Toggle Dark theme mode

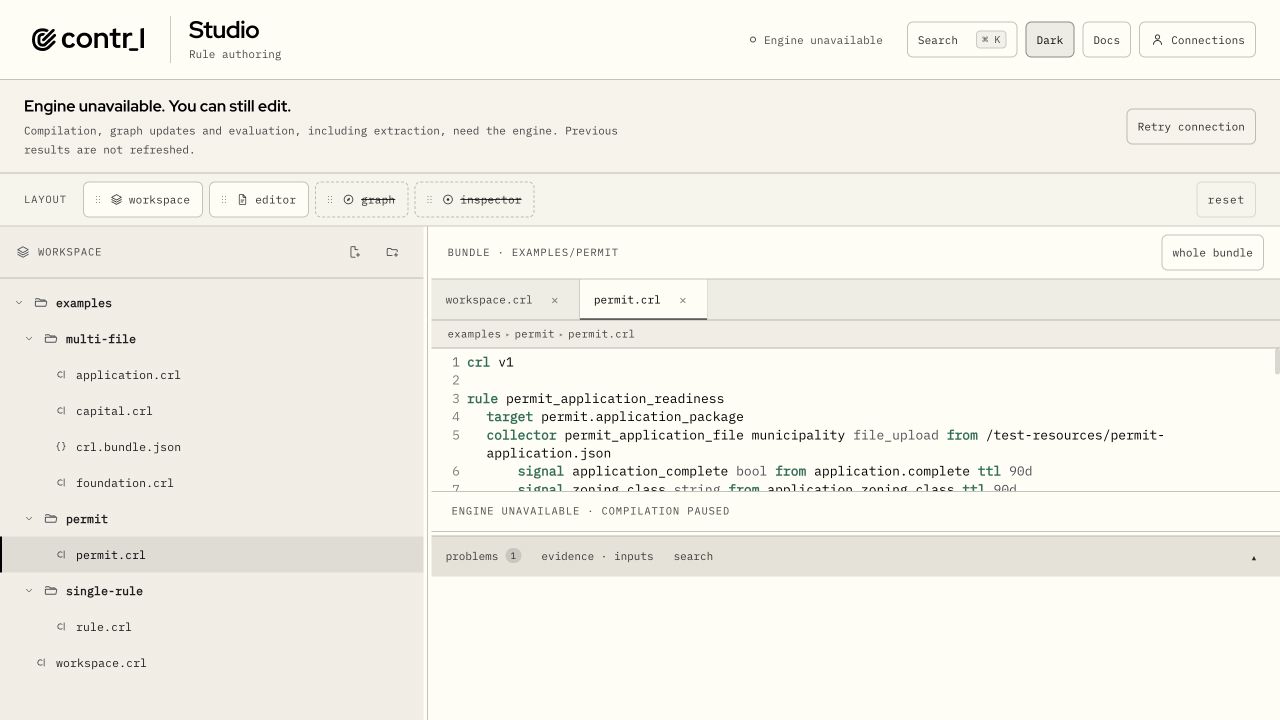click(x=1050, y=40)
